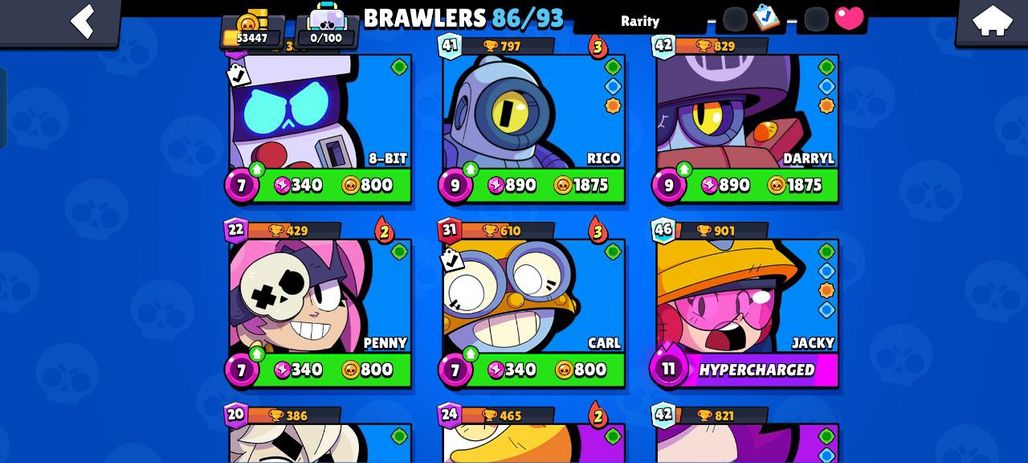Tap Penny's win streak flame icon
This screenshot has height=463, width=1028.
pyautogui.click(x=384, y=230)
